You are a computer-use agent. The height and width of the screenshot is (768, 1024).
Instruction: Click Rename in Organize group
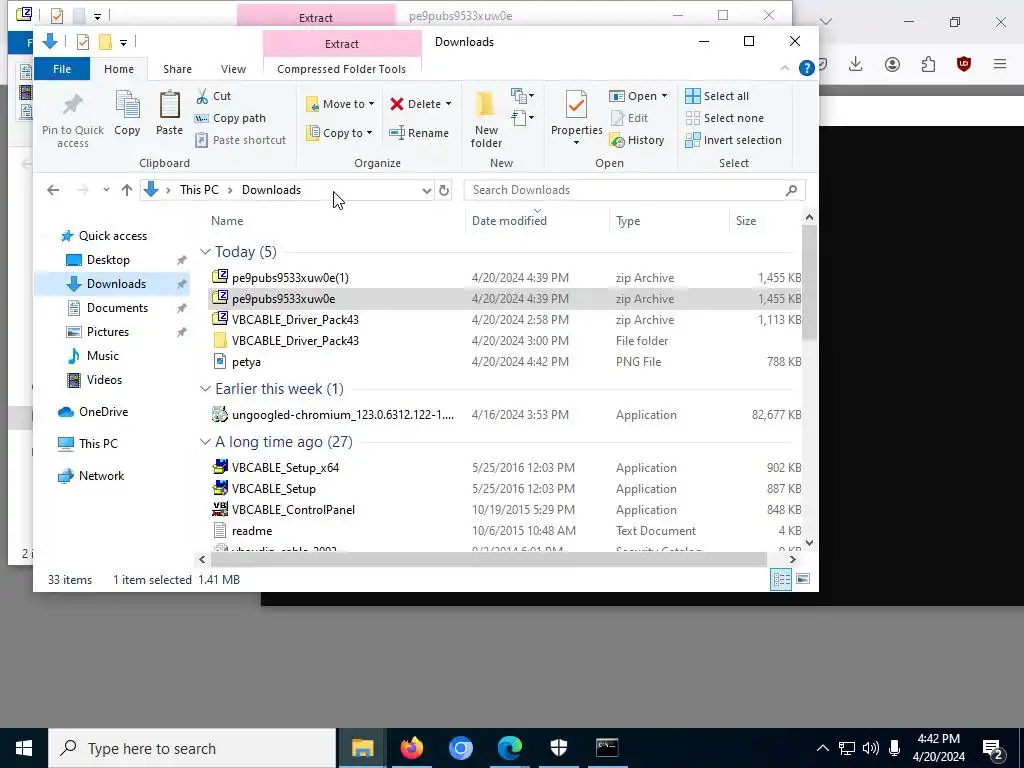coord(419,133)
